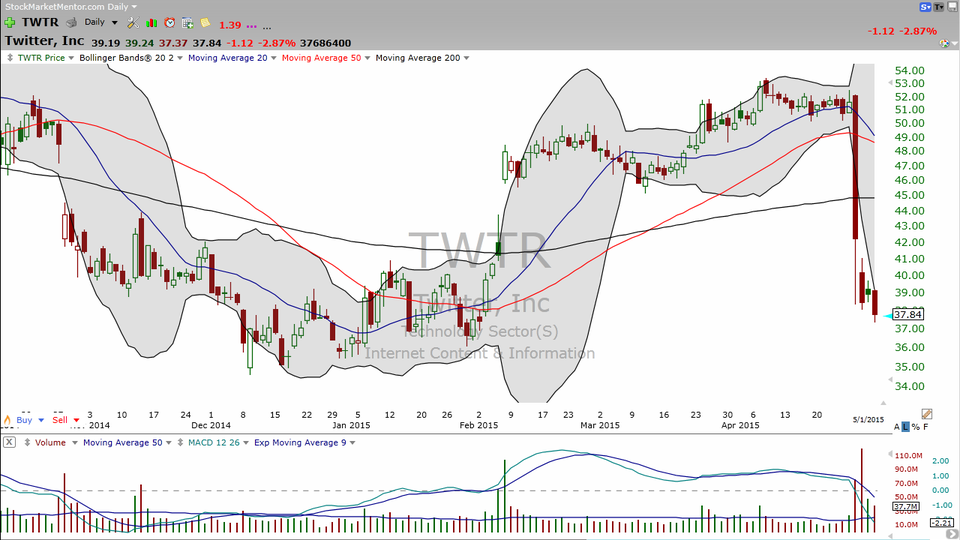The width and height of the screenshot is (960, 540).
Task: Expand Moving Average 200 dropdown
Action: (466, 58)
